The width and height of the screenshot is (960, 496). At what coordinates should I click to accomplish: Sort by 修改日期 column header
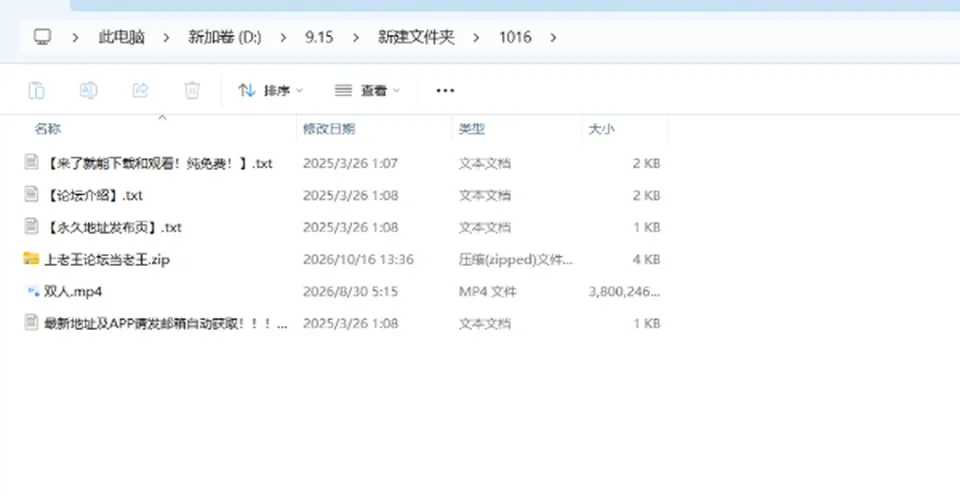329,129
